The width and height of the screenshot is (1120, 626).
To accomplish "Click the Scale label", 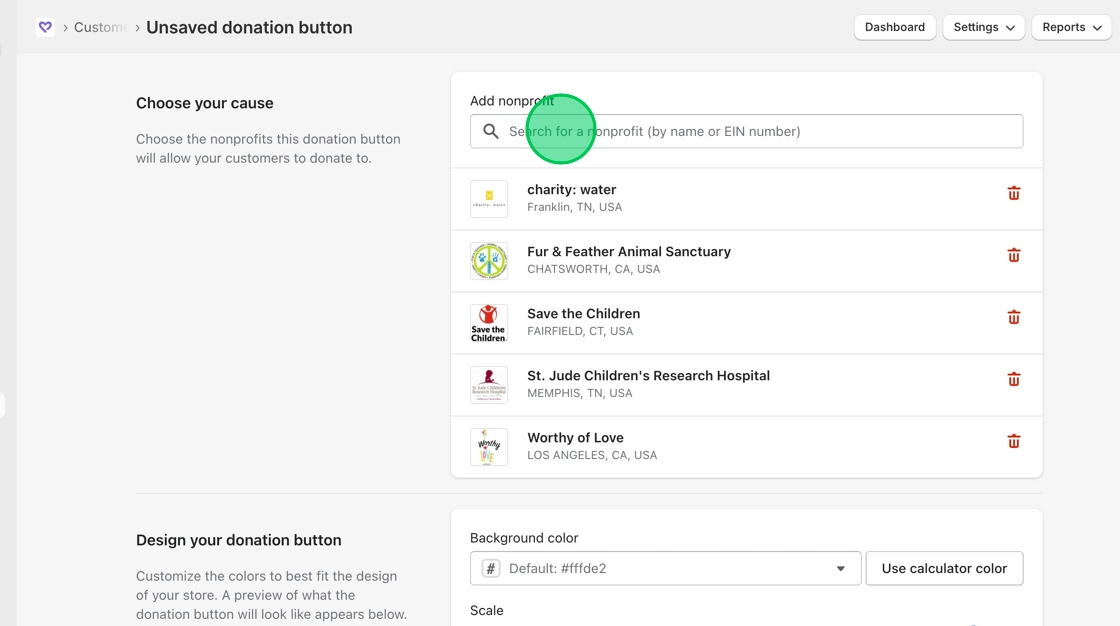I will point(486,610).
